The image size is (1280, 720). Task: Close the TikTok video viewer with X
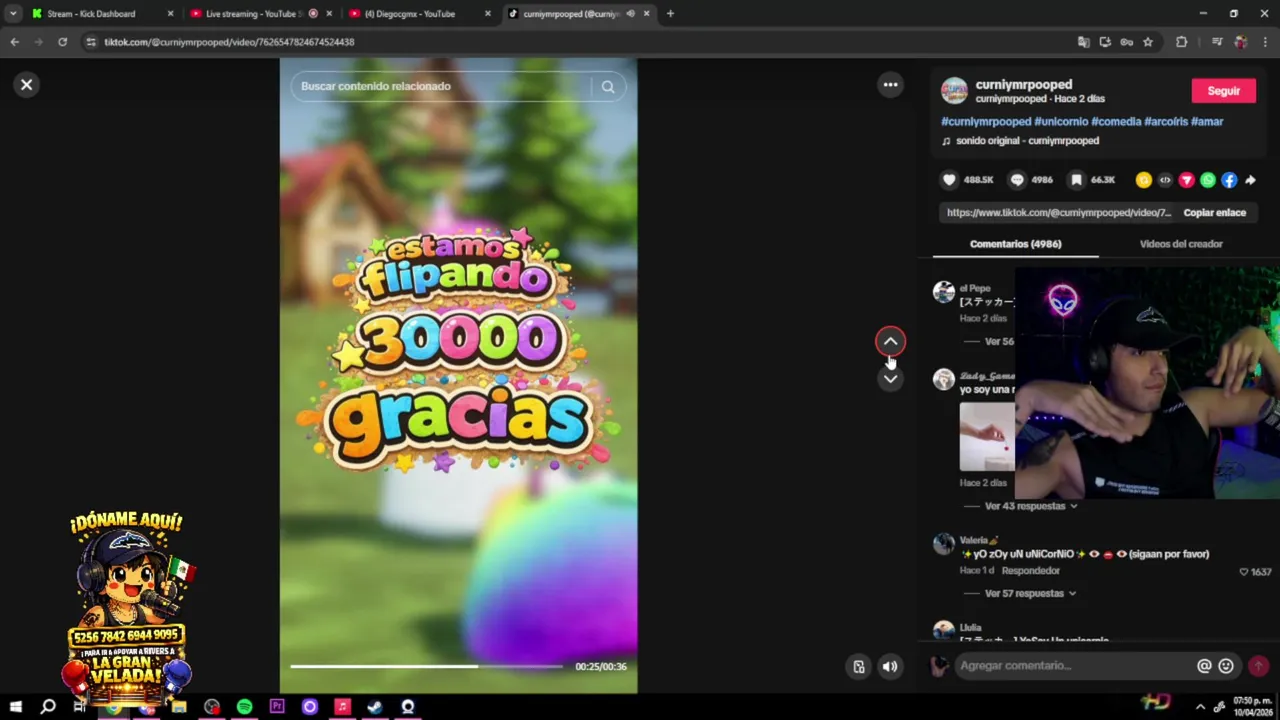(x=27, y=85)
